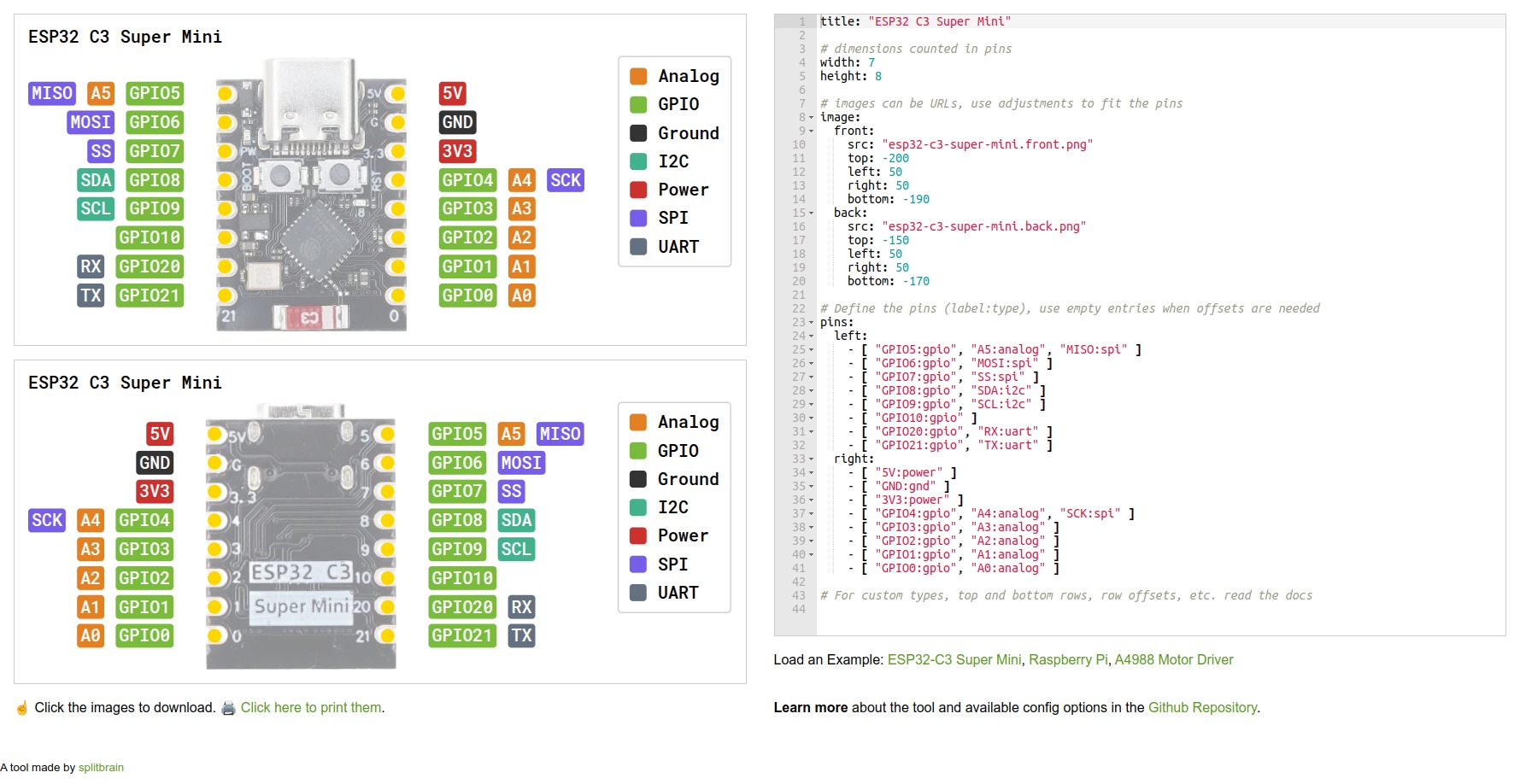Click the A1 label in the back pinout
The image size is (1520, 784).
pyautogui.click(x=91, y=607)
